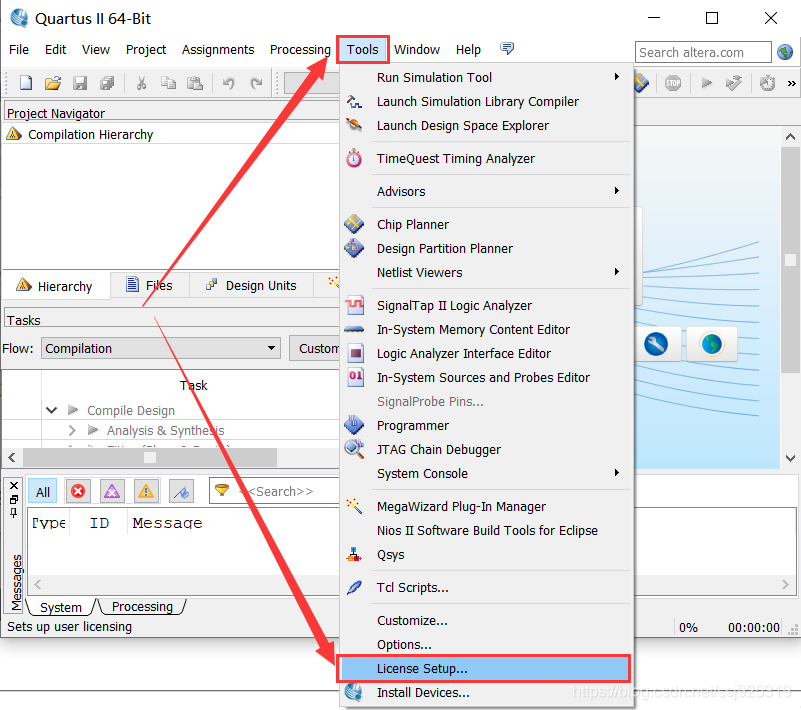Open the Flow Compilation dropdown
This screenshot has height=710, width=801.
tap(161, 348)
